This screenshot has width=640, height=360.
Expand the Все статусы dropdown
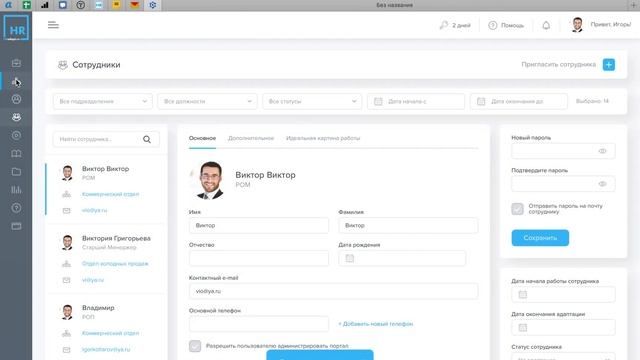click(312, 101)
